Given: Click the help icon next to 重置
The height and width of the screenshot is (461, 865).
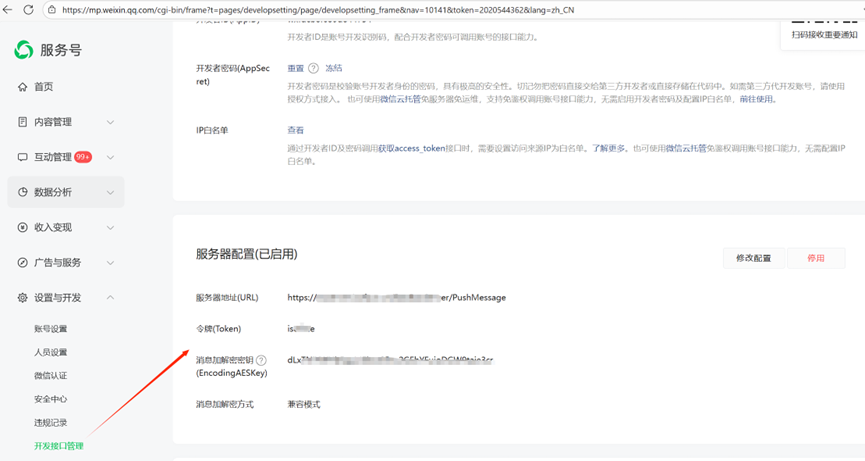Looking at the screenshot, I should click(x=313, y=69).
